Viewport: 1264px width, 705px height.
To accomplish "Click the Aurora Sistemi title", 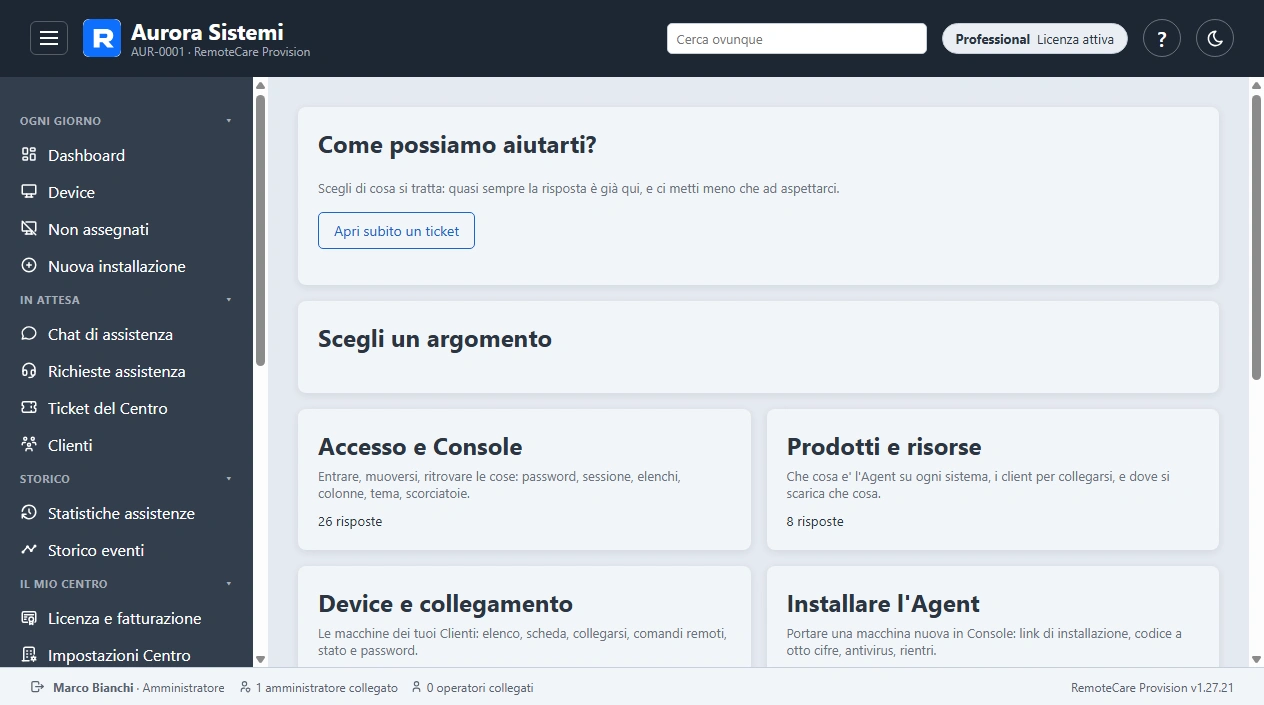I will coord(207,32).
